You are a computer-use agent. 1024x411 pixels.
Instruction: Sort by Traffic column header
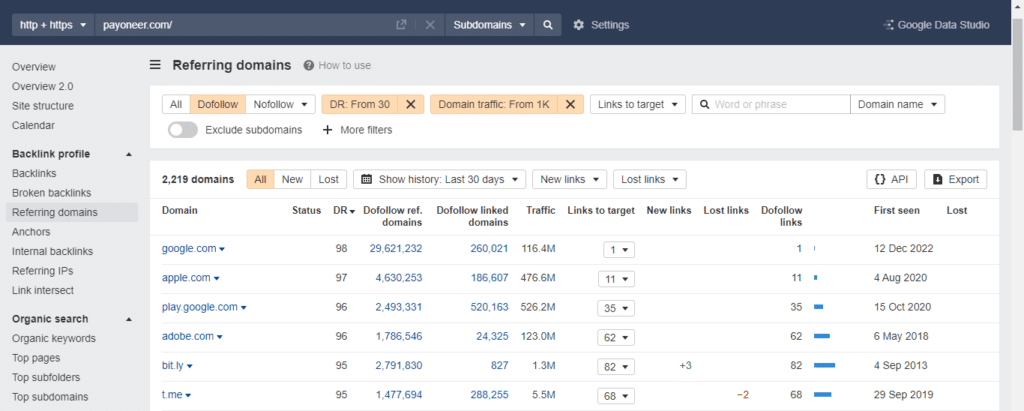click(x=541, y=210)
